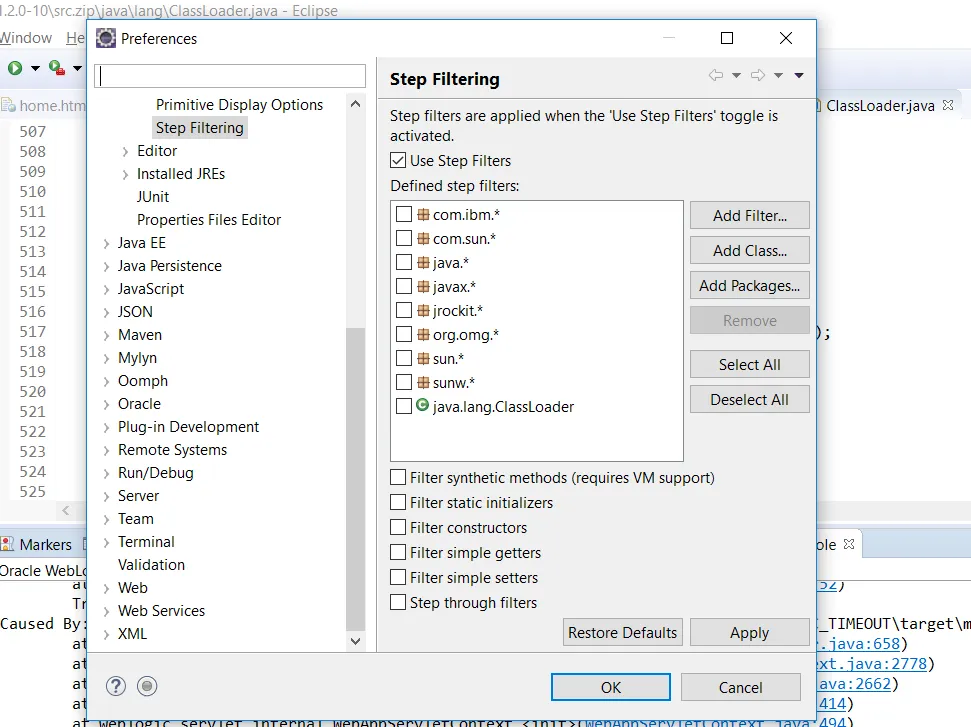Click the Eclipse Preferences window icon

click(106, 38)
